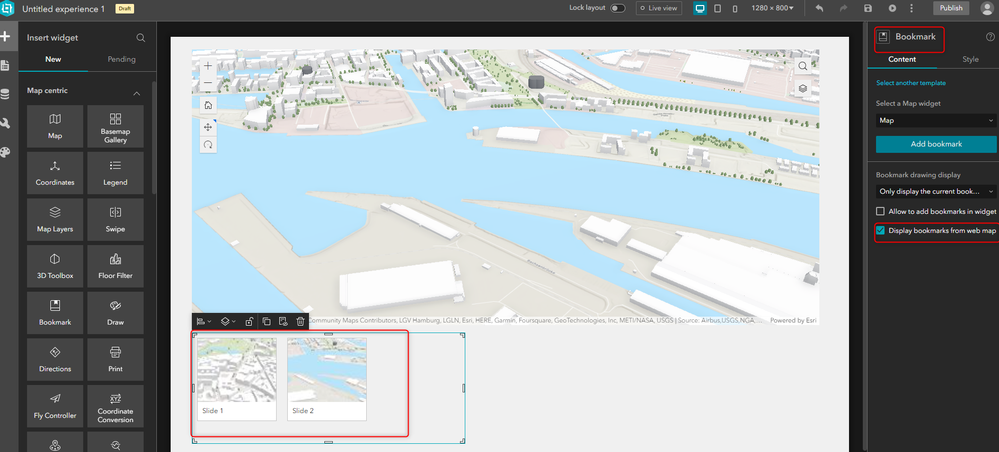Screen dimensions: 999x452
Task: Click the pending-list icon in widget toolbar
Action: tap(284, 322)
